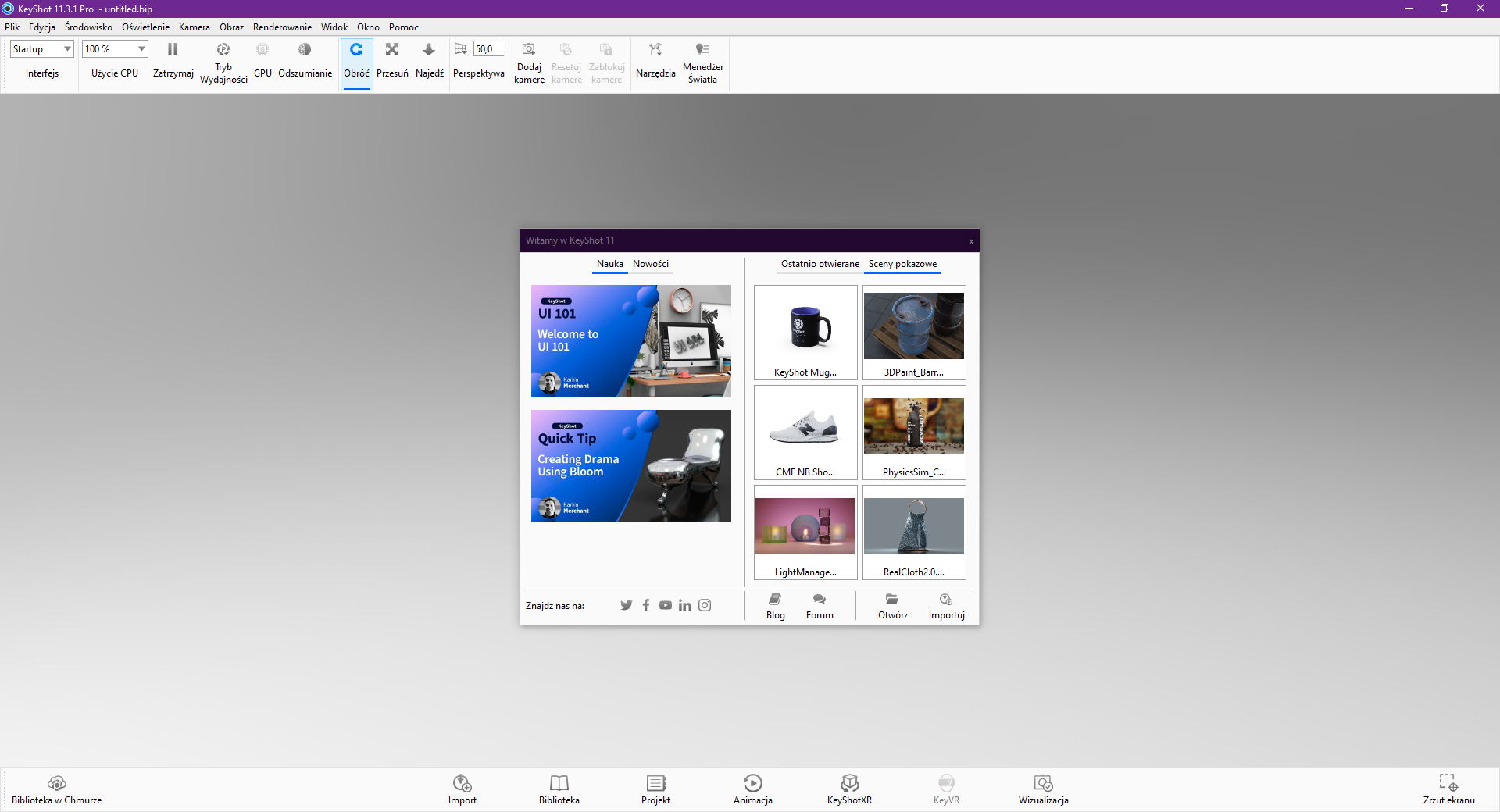Open the 3DPaint_Barr... demo scene
Viewport: 1500px width, 812px height.
click(914, 333)
